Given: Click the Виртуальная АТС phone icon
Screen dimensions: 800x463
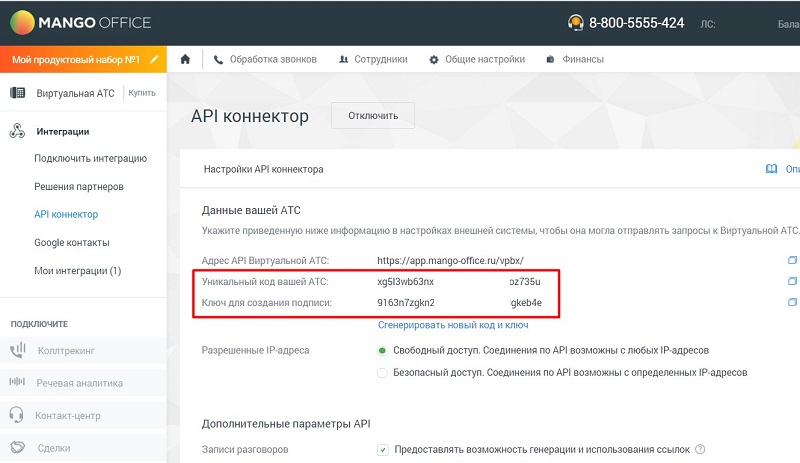Looking at the screenshot, I should [17, 93].
